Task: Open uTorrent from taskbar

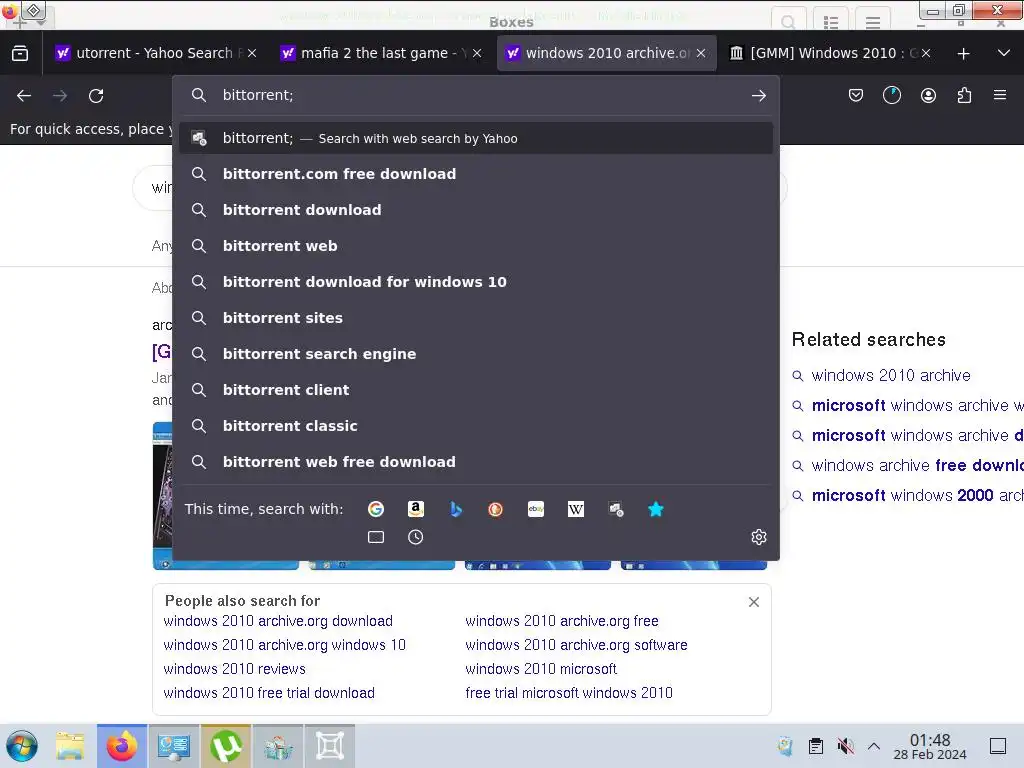Action: click(x=226, y=746)
